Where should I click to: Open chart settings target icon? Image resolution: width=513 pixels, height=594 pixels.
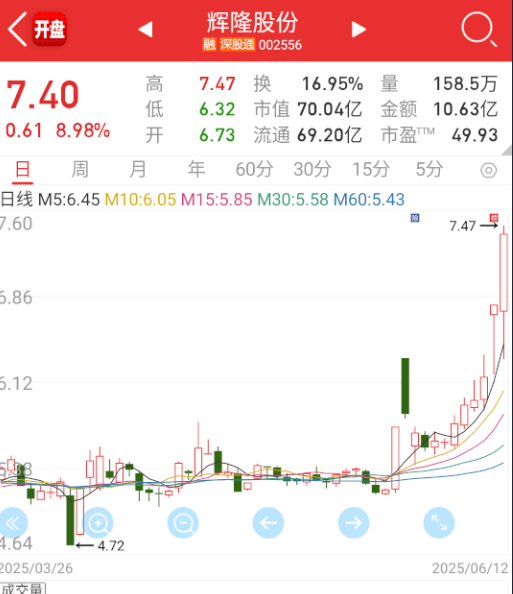click(488, 170)
